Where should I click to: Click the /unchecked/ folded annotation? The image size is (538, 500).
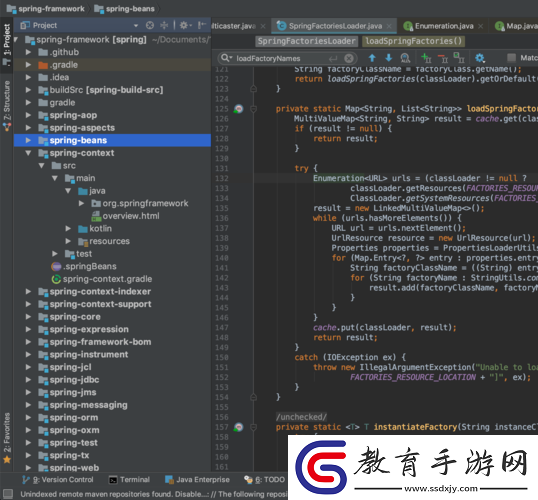coord(301,417)
